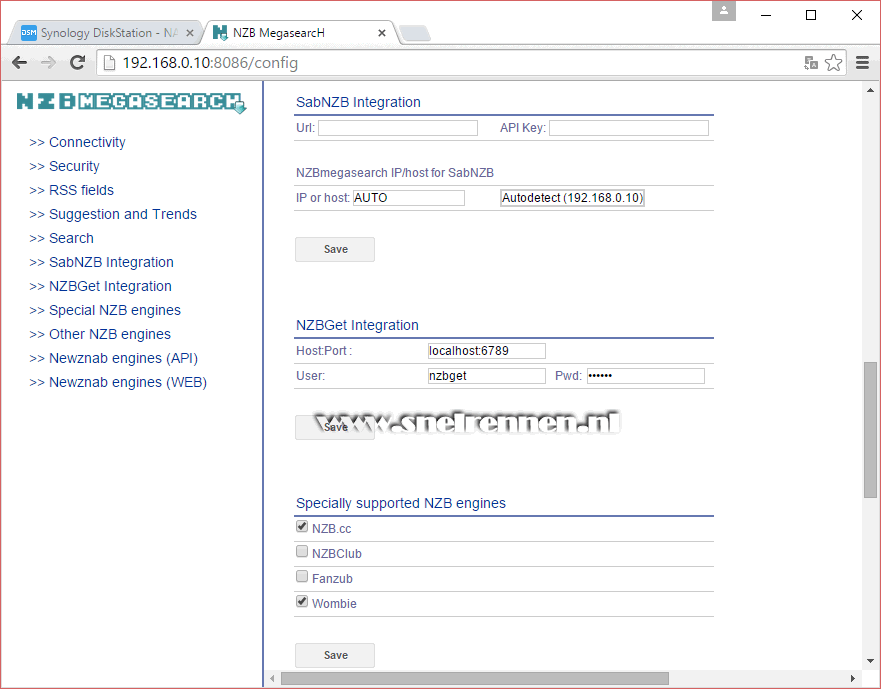Bookmark the page with the star icon
The width and height of the screenshot is (881, 689).
click(x=833, y=62)
